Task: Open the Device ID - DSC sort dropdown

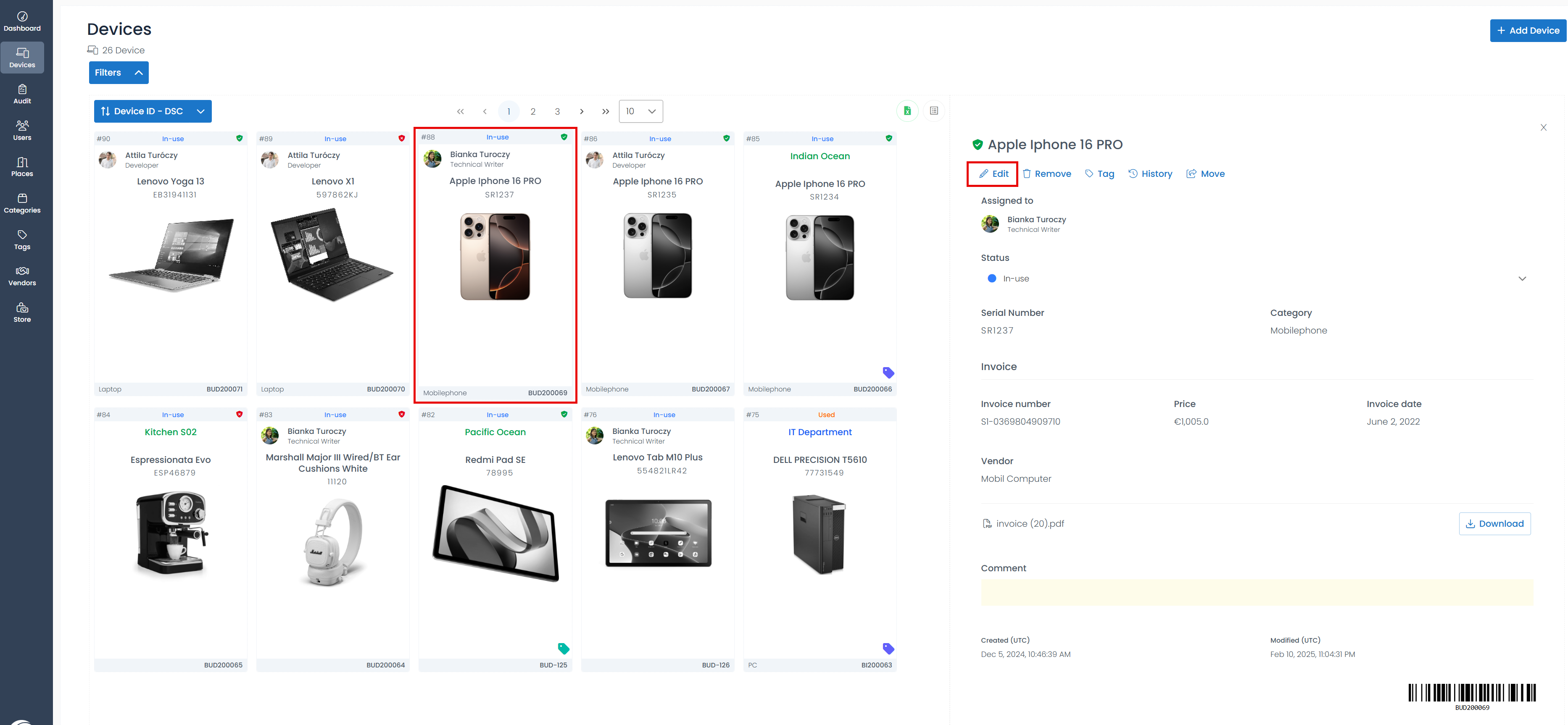Action: pyautogui.click(x=153, y=111)
